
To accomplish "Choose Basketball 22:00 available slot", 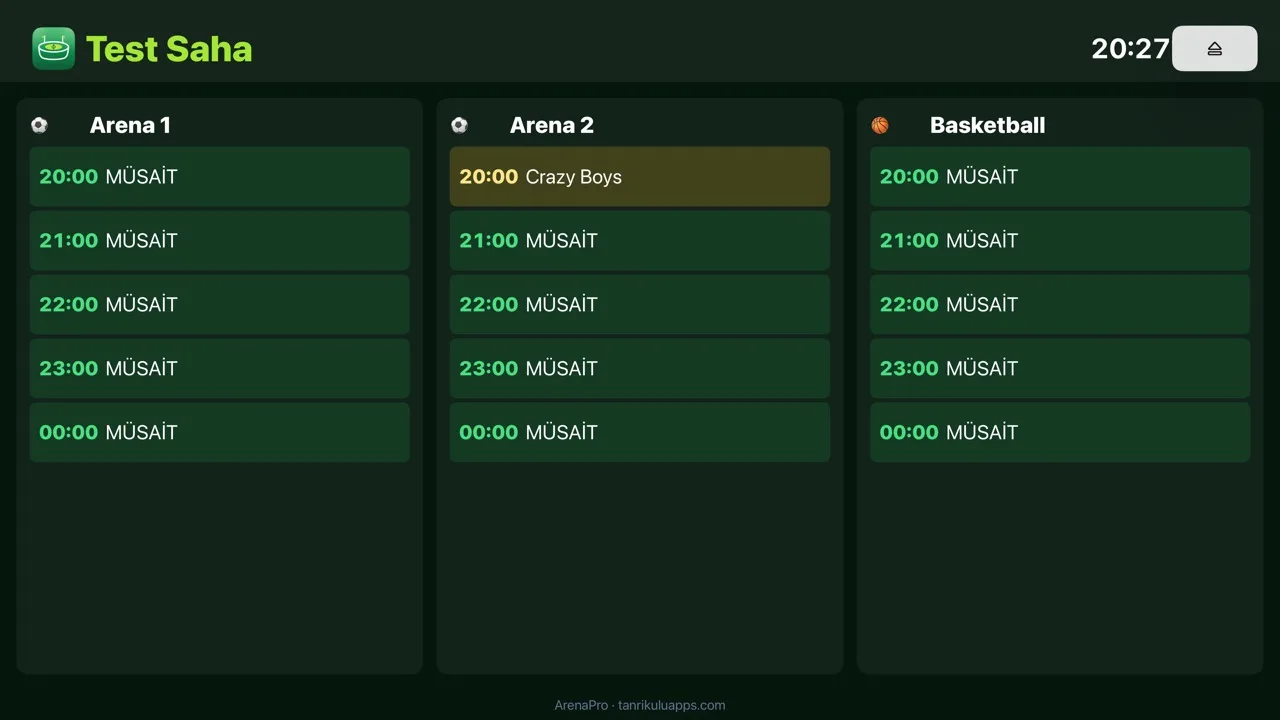I will coord(1060,305).
